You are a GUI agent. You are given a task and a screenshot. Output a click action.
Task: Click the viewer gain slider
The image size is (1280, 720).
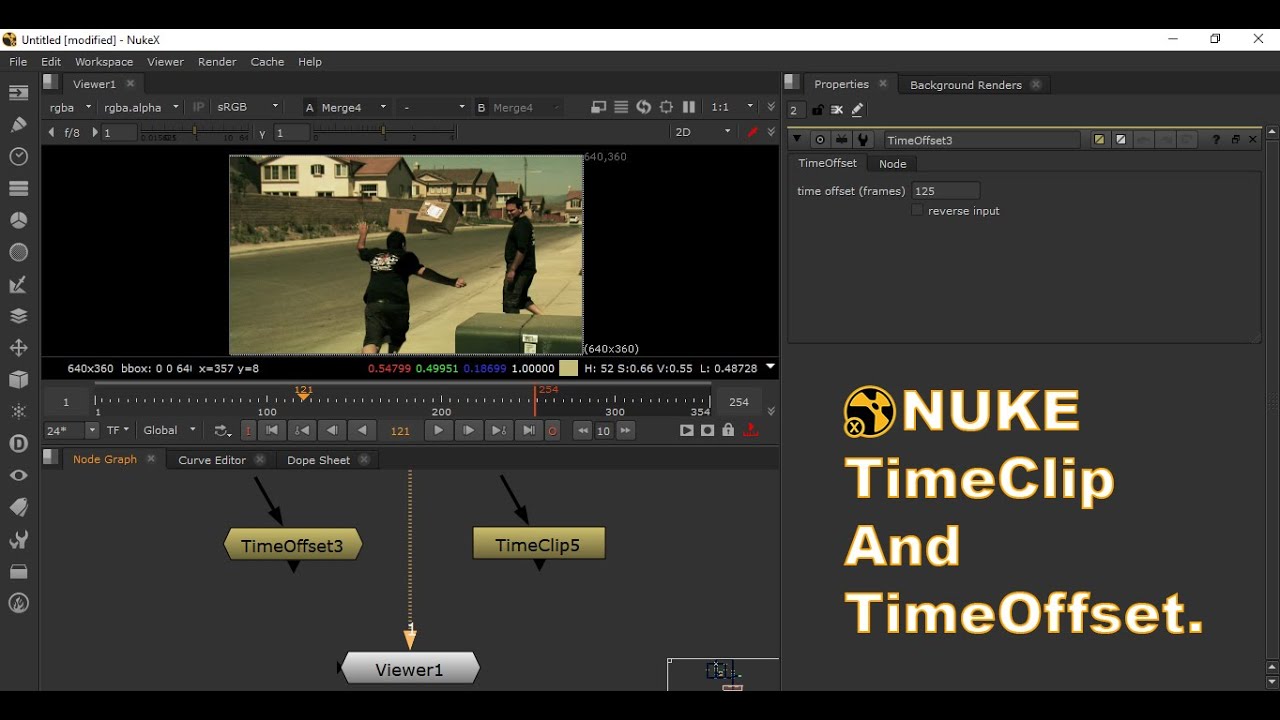194,132
